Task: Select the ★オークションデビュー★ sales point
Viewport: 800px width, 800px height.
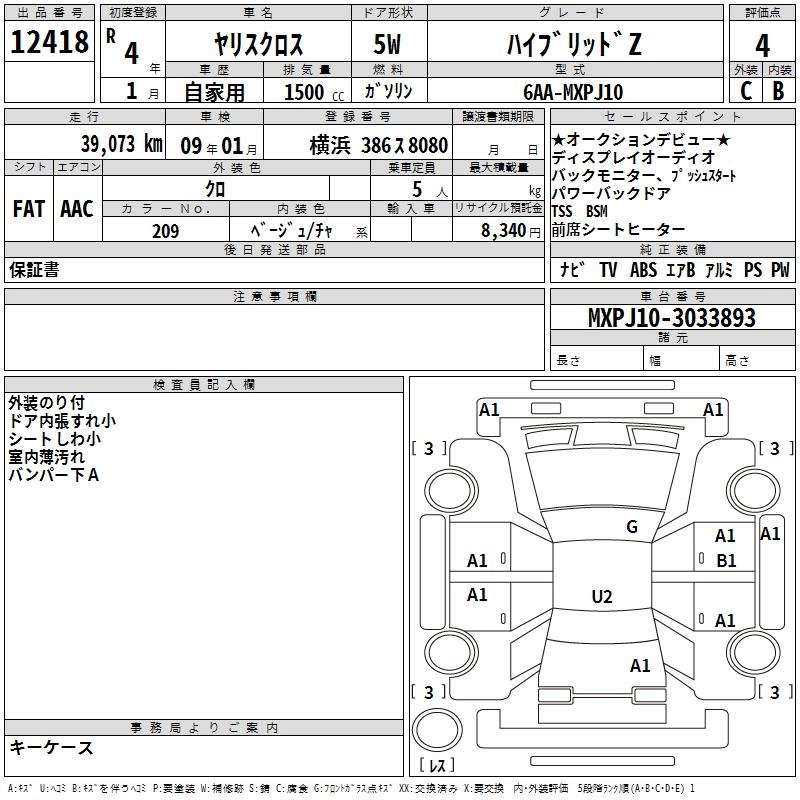Action: click(x=641, y=139)
